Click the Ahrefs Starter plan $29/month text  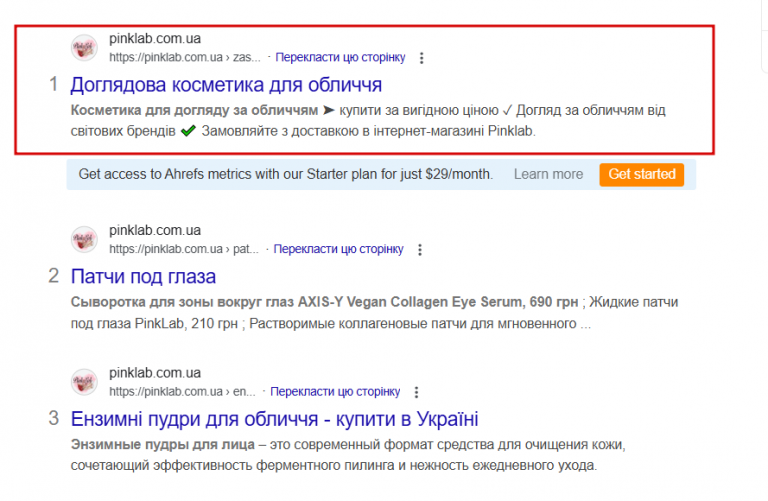click(x=286, y=174)
